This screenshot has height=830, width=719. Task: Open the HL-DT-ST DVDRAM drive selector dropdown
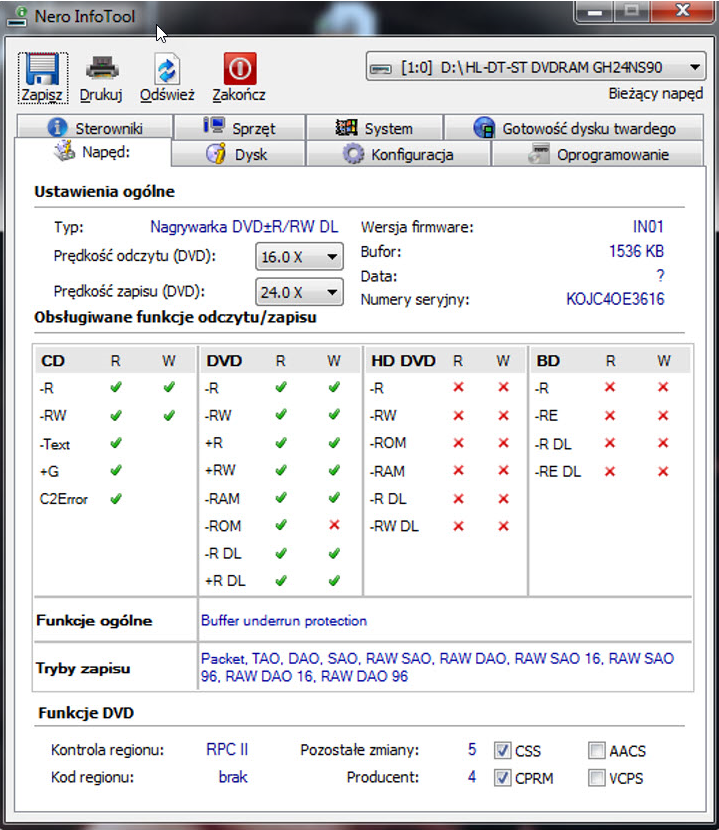tap(535, 67)
